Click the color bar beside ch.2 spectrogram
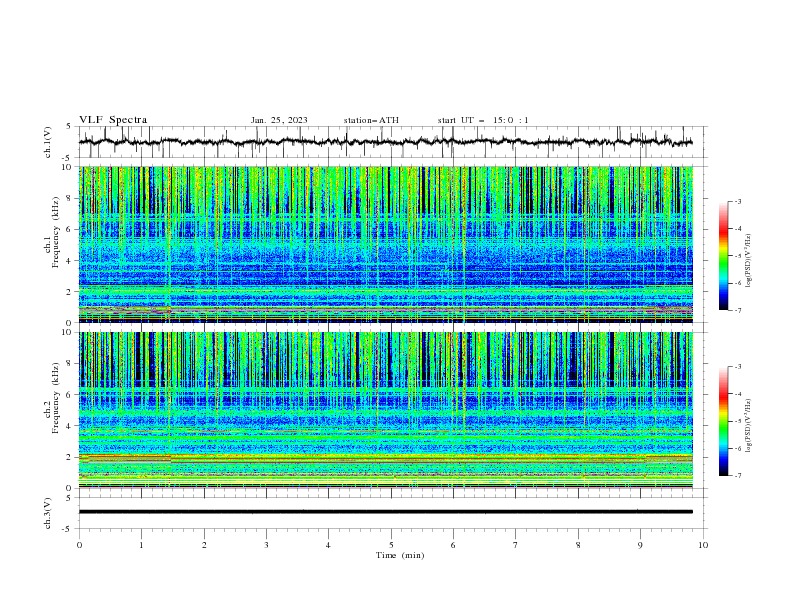The width and height of the screenshot is (792, 612). tap(724, 421)
